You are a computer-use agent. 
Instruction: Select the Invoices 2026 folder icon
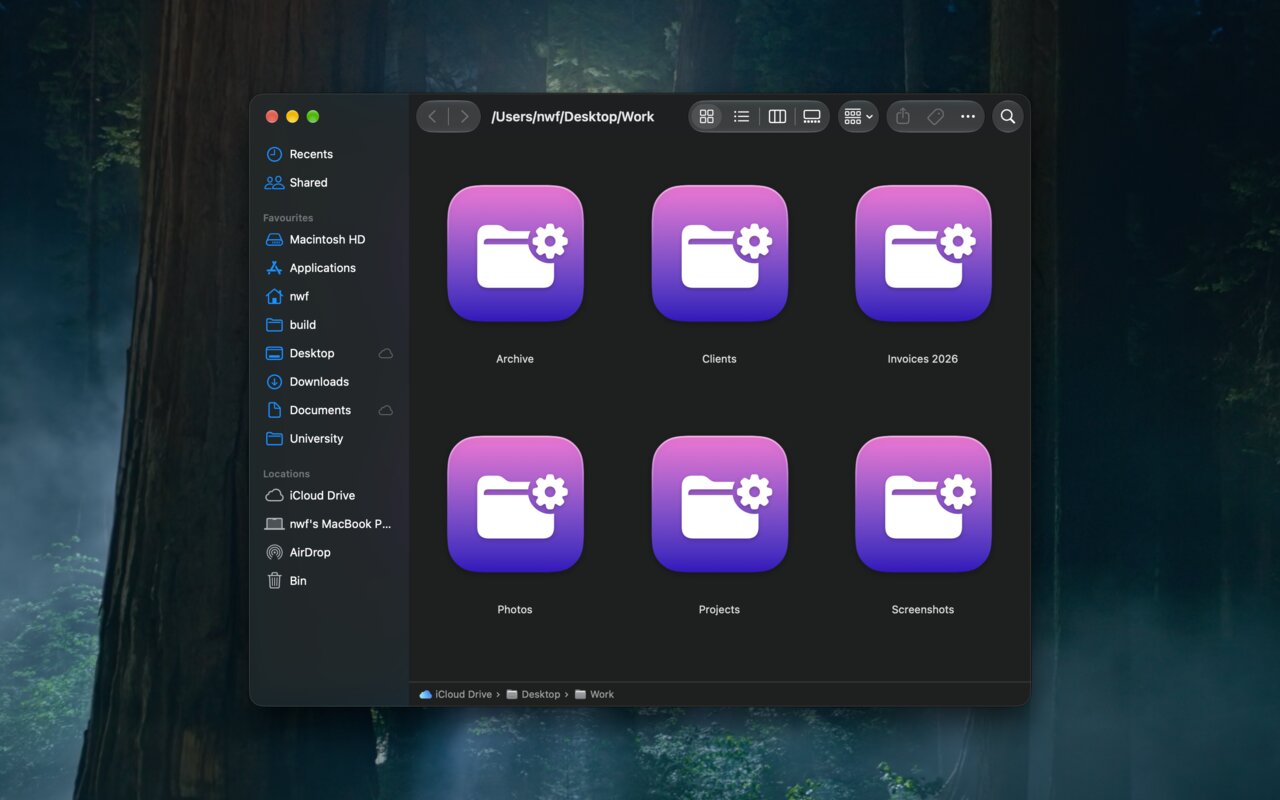923,253
